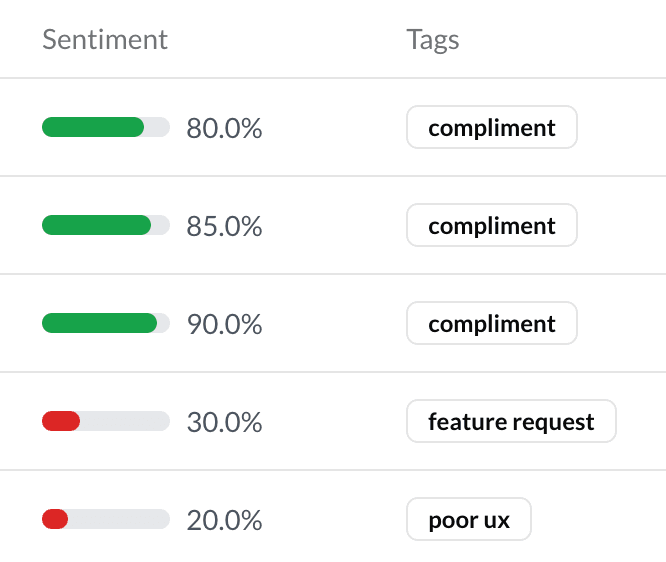Viewport: 666px width, 562px height.
Task: Open the compliment tag in the 85.0% row
Action: tap(491, 226)
